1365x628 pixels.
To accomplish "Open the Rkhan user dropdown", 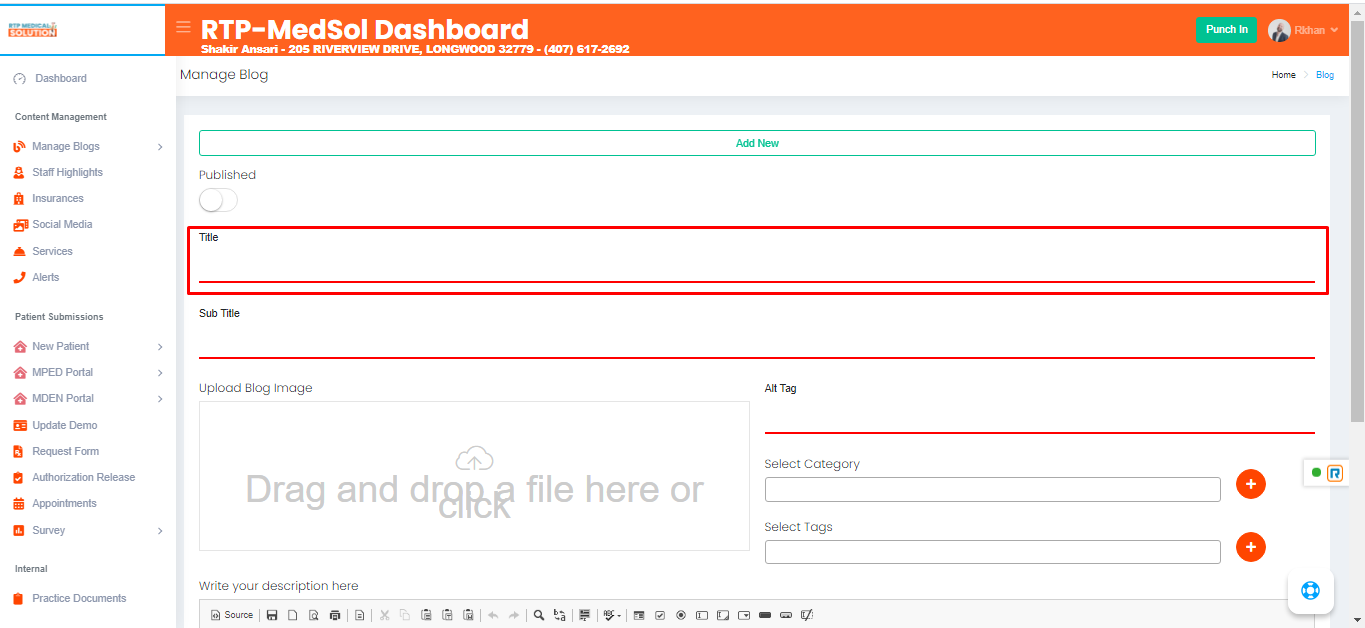I will pyautogui.click(x=1303, y=30).
